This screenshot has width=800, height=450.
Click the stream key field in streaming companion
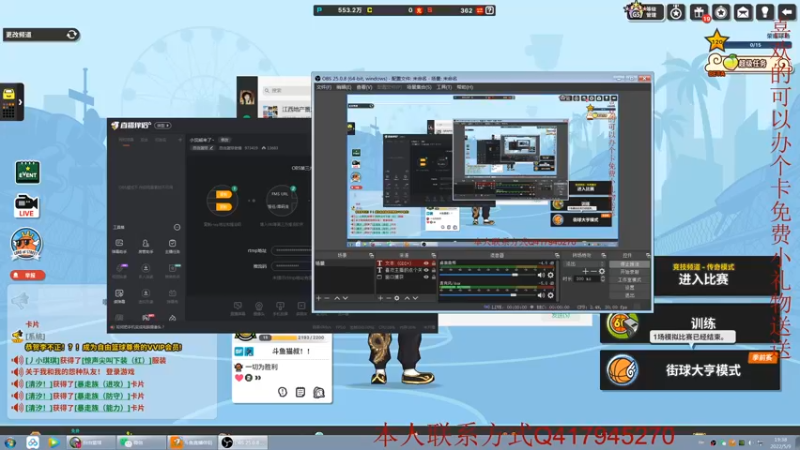[x=292, y=266]
